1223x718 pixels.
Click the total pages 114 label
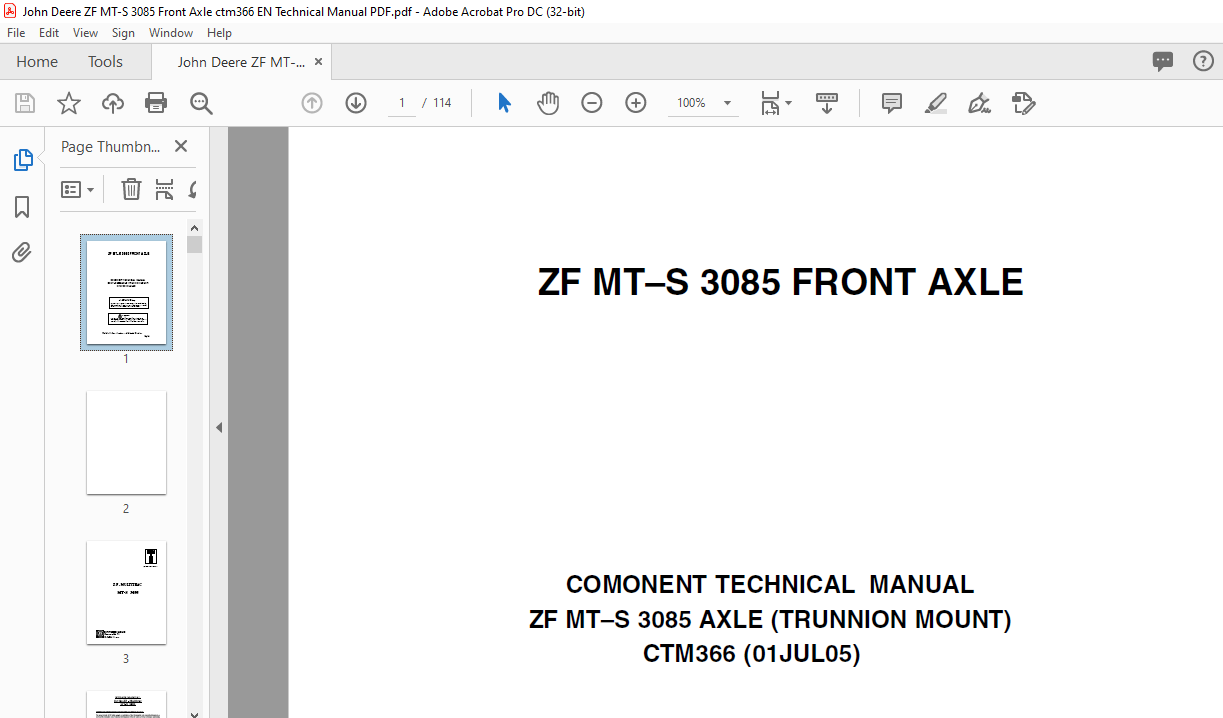(442, 103)
